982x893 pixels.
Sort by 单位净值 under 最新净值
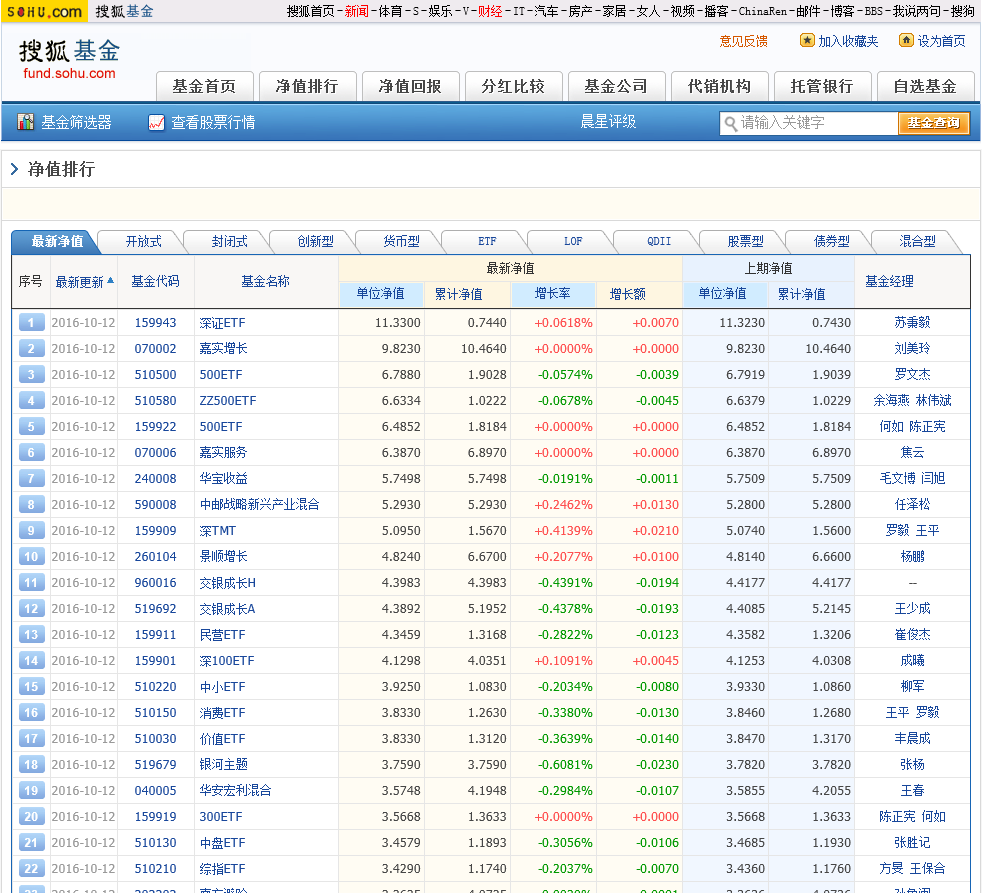tap(381, 294)
